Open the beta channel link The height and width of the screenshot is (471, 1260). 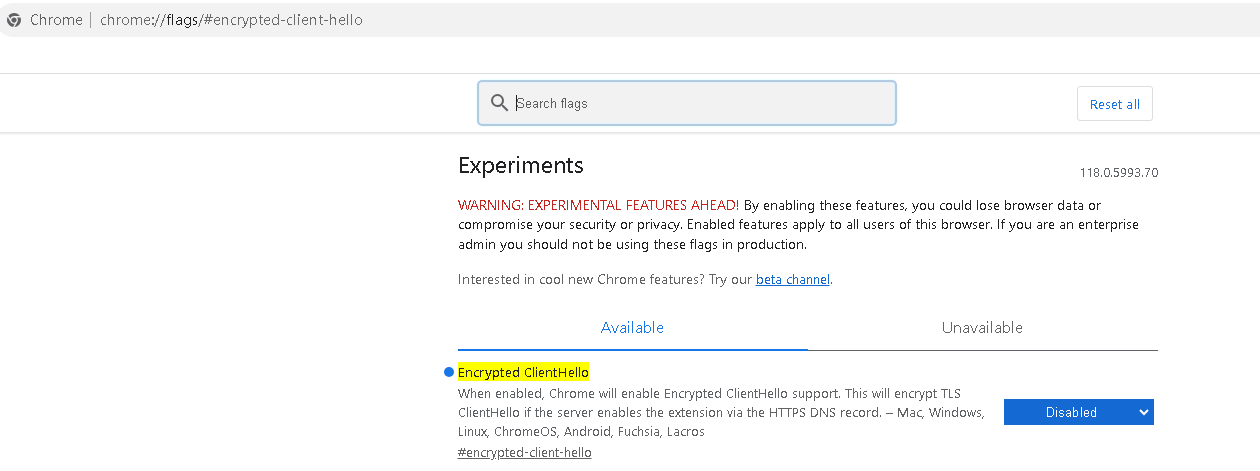(x=792, y=280)
